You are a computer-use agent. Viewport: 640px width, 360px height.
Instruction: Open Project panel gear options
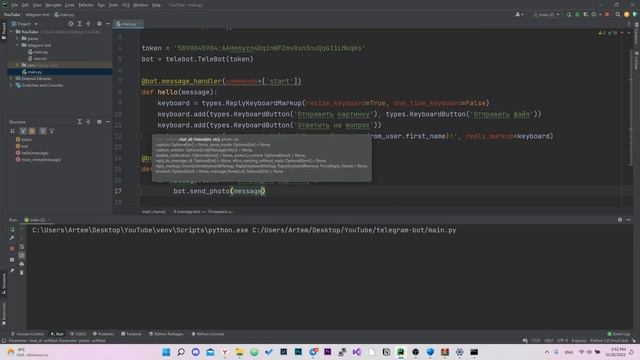tap(99, 24)
